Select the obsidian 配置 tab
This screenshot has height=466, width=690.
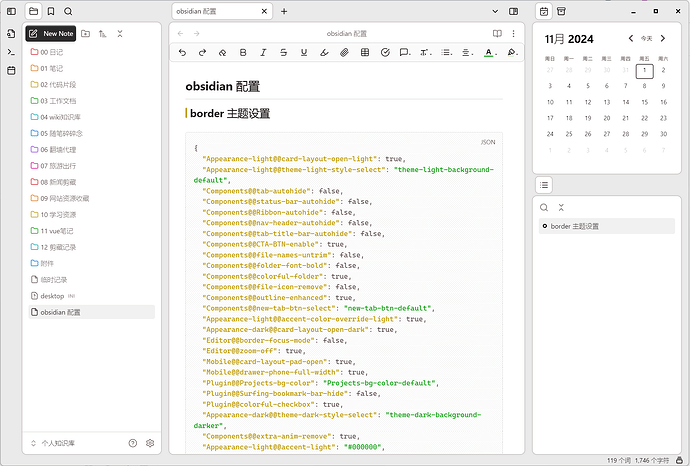point(222,11)
